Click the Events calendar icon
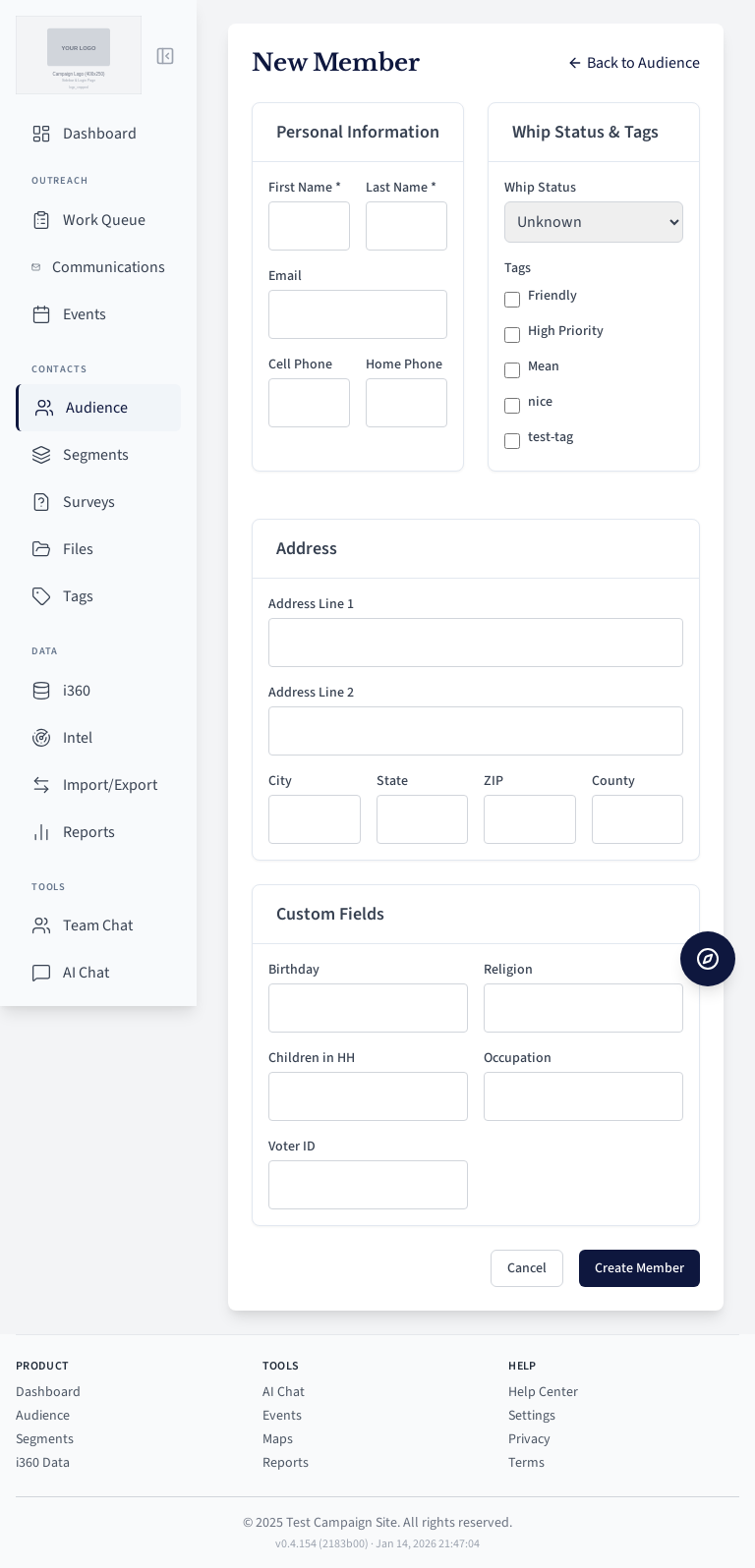The image size is (755, 1568). pos(41,314)
